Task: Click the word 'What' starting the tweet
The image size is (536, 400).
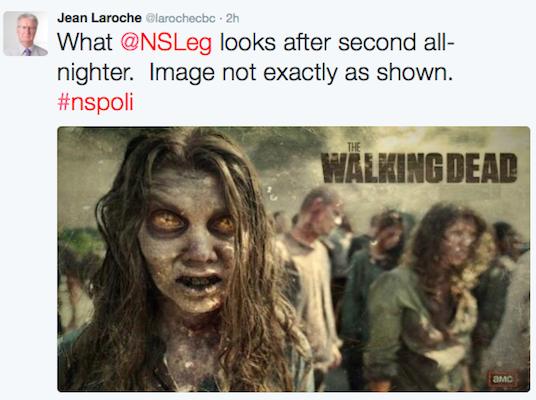Action: tap(85, 42)
